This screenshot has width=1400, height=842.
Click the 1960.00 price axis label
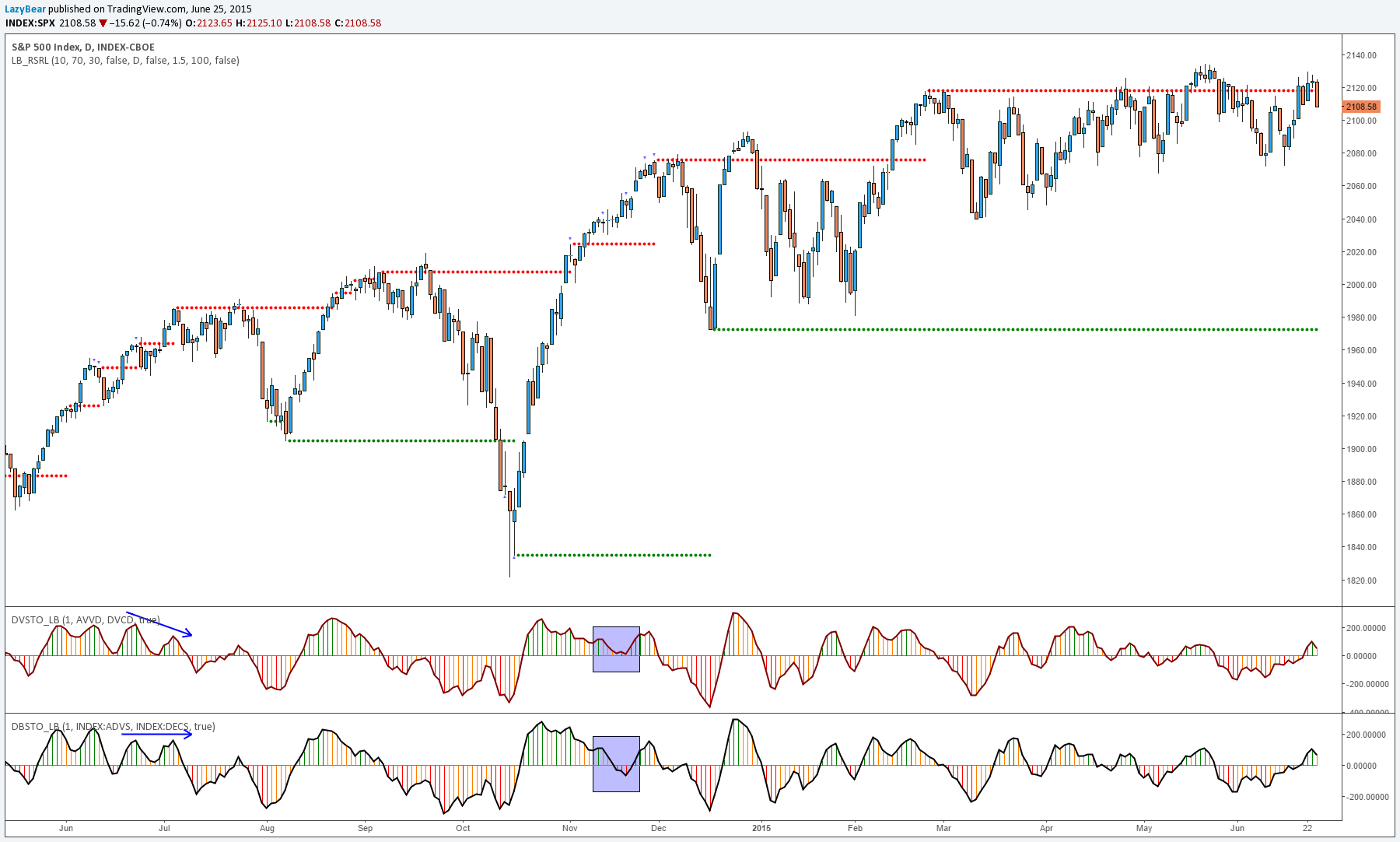coord(1361,350)
